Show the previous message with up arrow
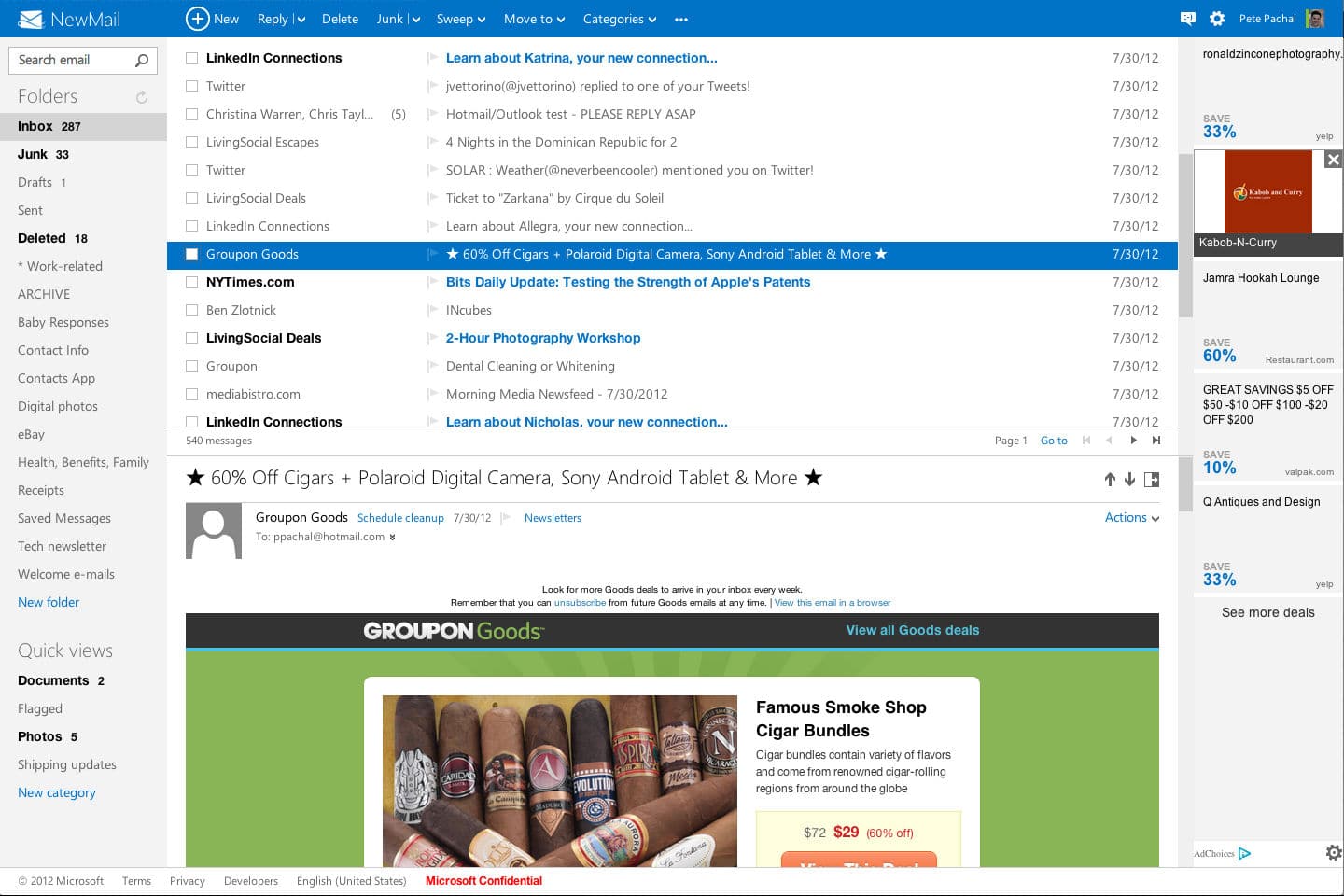1344x896 pixels. click(1110, 479)
